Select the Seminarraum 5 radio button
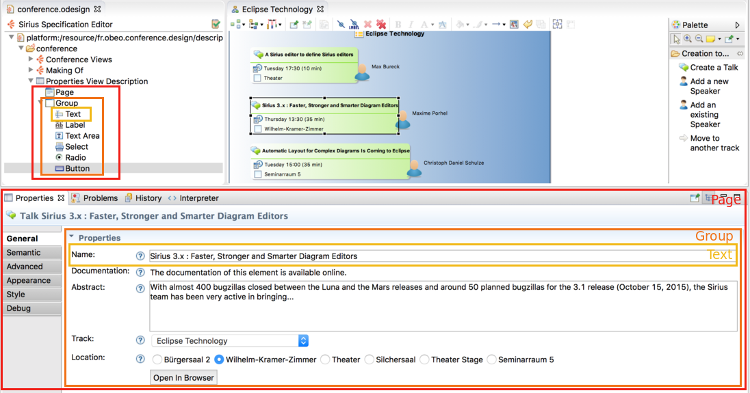 491,360
